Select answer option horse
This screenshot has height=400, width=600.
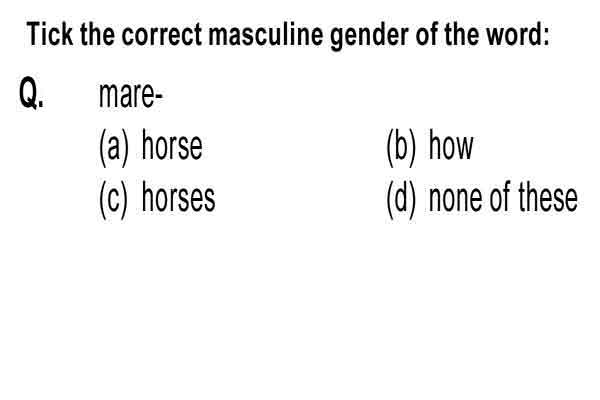click(x=172, y=146)
